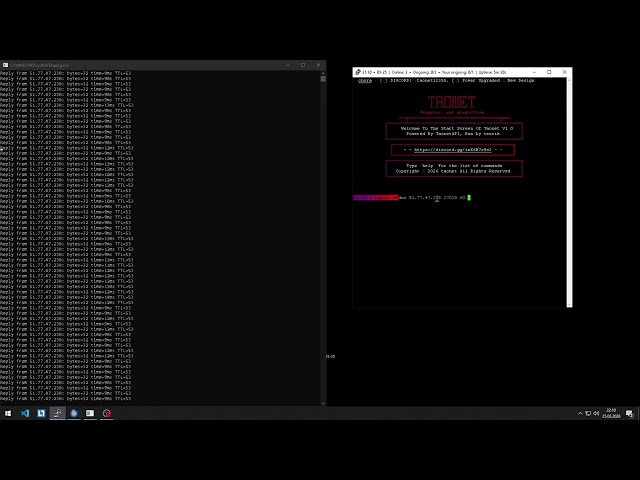This screenshot has width=640, height=480.
Task: Click the 'Type help for the list' line
Action: [454, 166]
